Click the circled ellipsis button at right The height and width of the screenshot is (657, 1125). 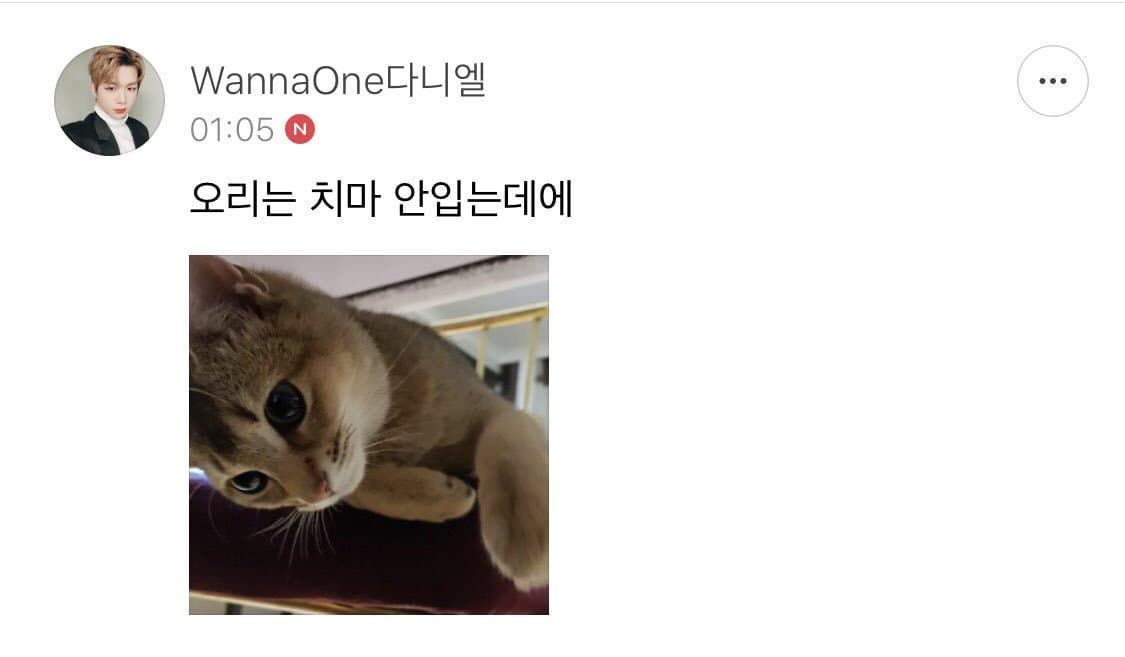pos(1053,81)
